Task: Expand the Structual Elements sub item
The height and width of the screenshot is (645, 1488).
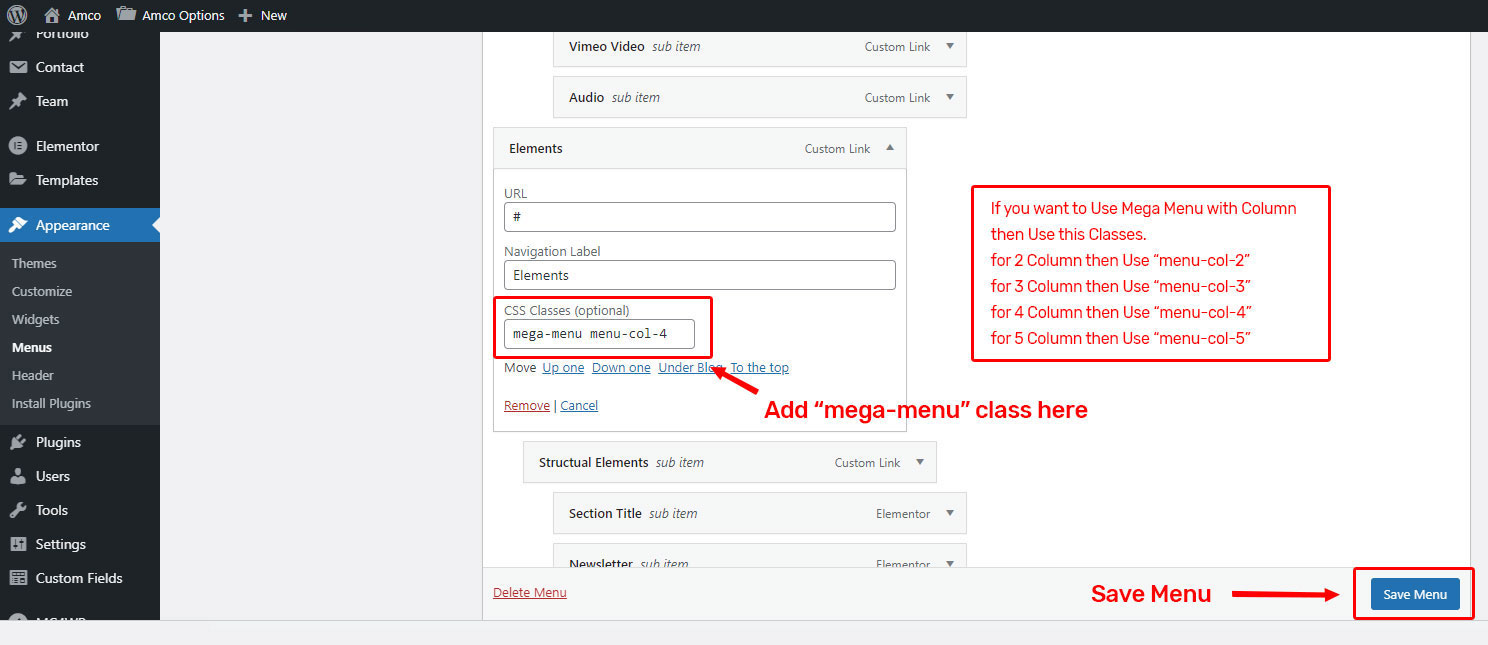Action: click(x=919, y=462)
